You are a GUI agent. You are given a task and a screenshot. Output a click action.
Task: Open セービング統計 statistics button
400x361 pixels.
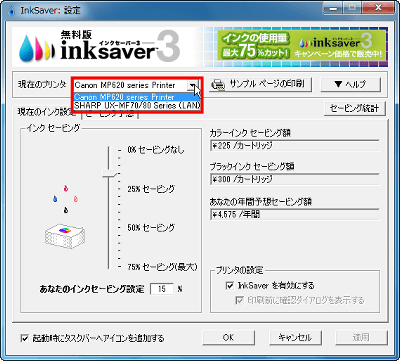[x=355, y=109]
